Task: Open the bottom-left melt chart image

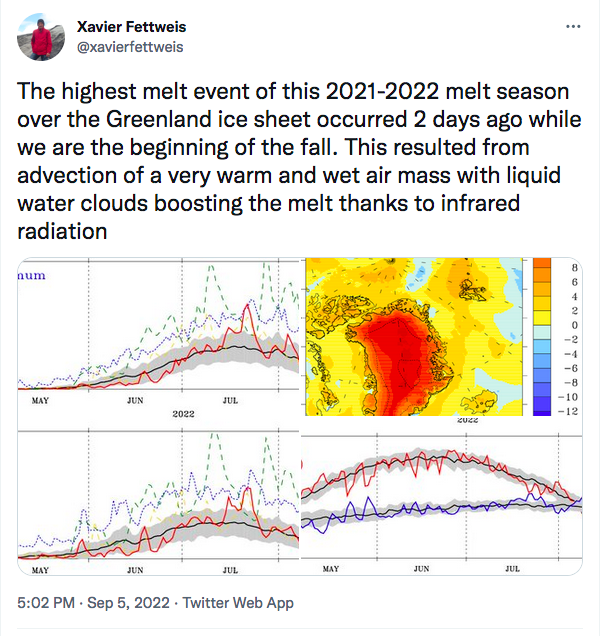Action: click(x=160, y=503)
